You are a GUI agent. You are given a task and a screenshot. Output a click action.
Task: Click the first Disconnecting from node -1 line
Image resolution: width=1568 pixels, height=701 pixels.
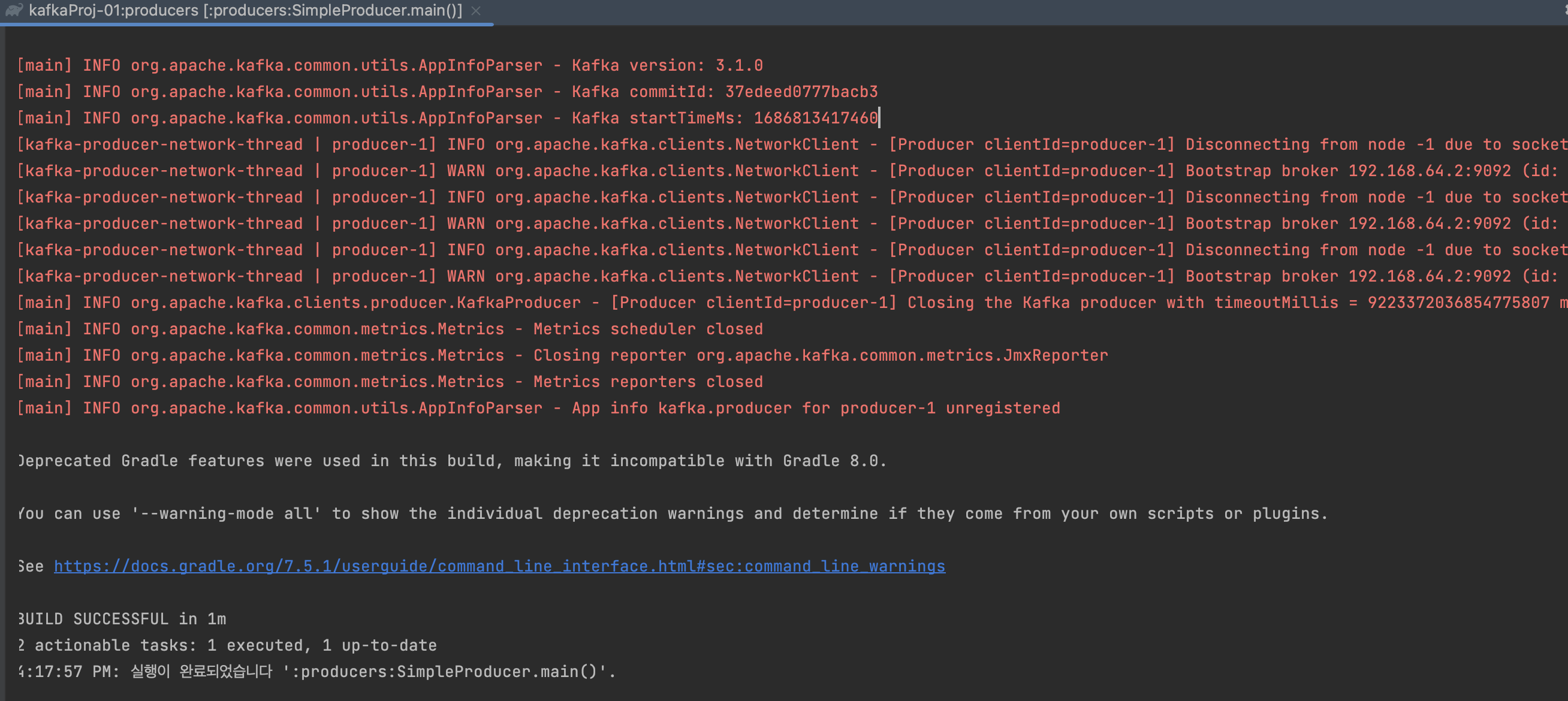792,144
